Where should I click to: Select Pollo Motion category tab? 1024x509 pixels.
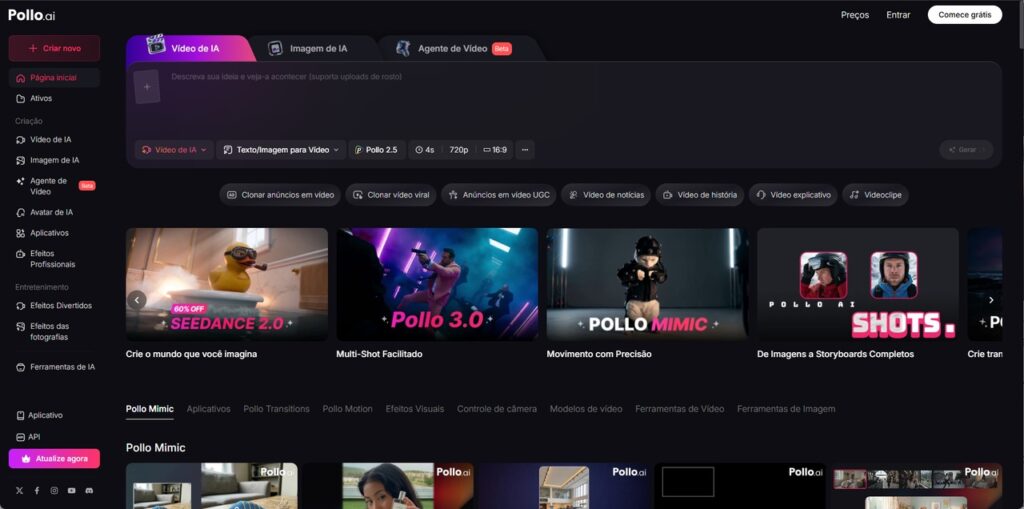click(347, 409)
